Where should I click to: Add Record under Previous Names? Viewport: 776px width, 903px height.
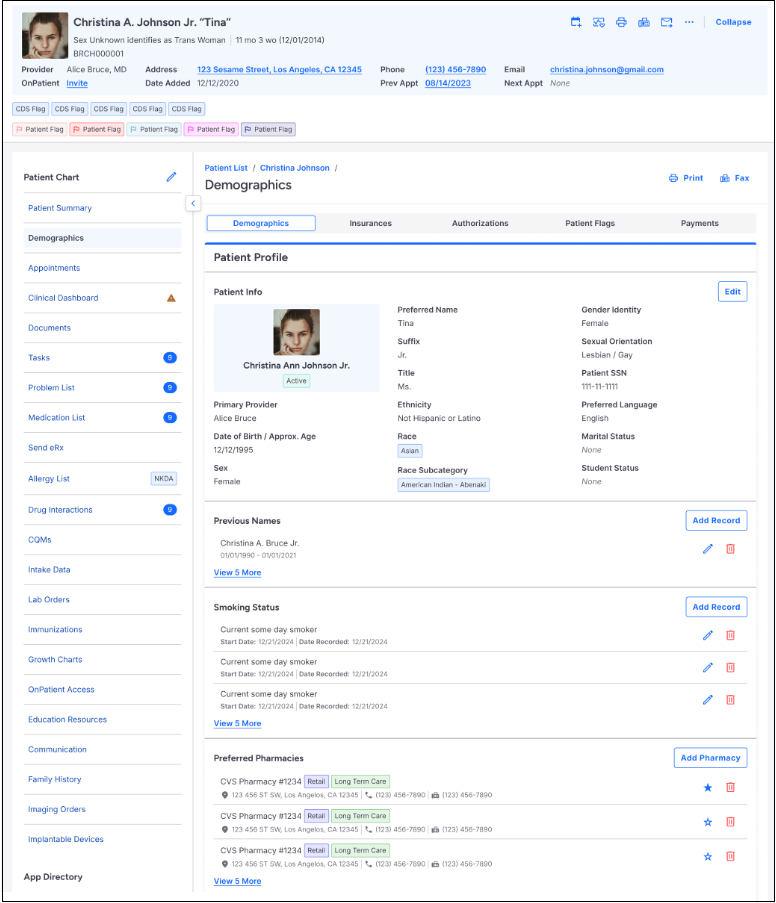click(716, 520)
